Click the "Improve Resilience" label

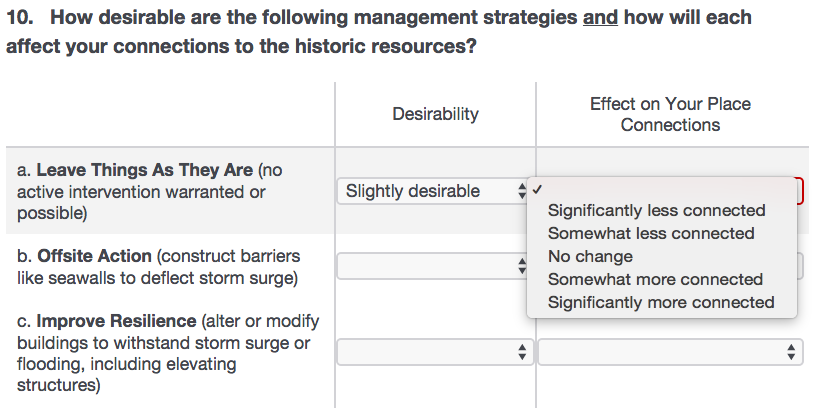[x=116, y=322]
